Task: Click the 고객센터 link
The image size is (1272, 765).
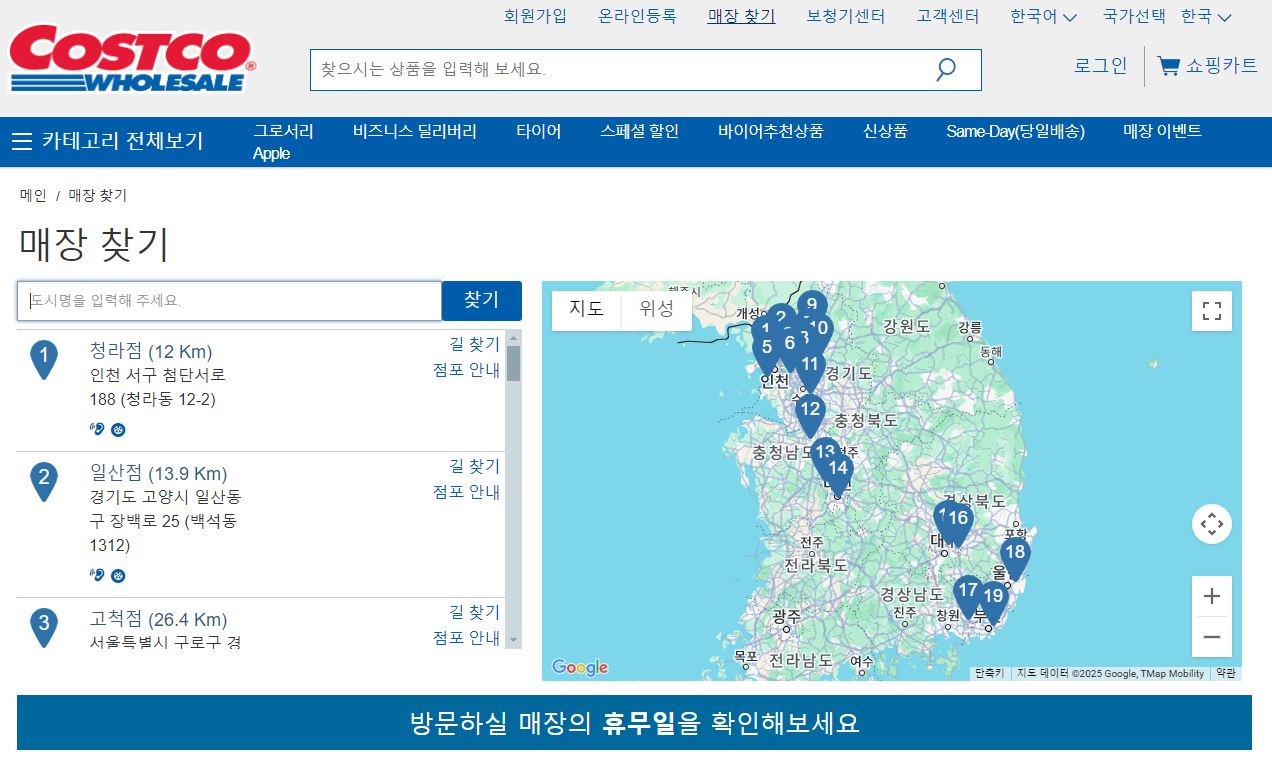Action: pyautogui.click(x=948, y=16)
